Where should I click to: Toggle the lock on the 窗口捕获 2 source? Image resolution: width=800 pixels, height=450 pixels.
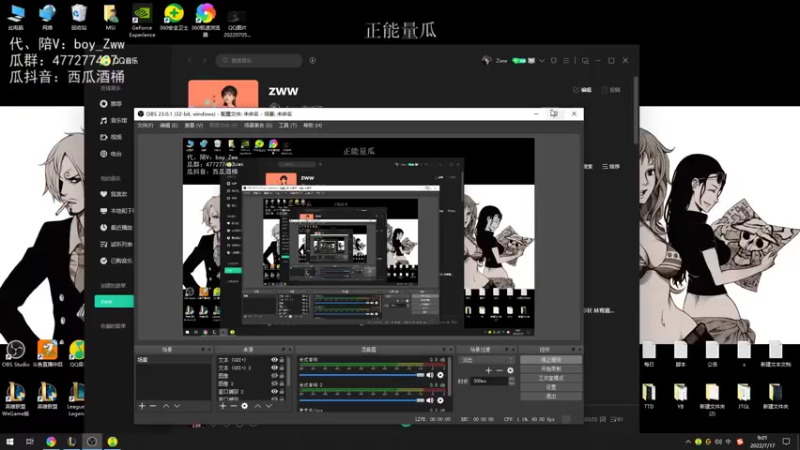click(x=282, y=391)
